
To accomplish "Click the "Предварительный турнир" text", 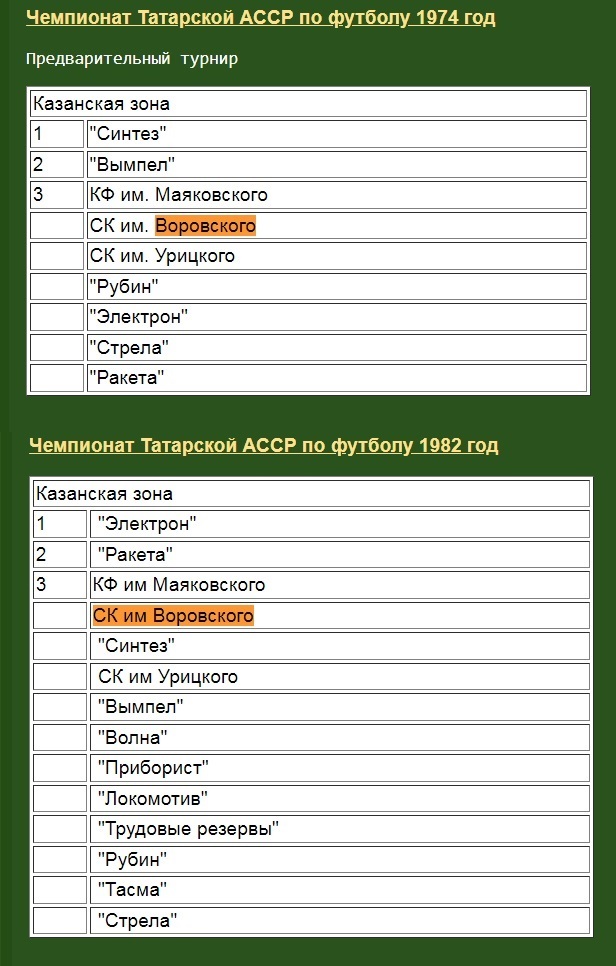I will (132, 59).
